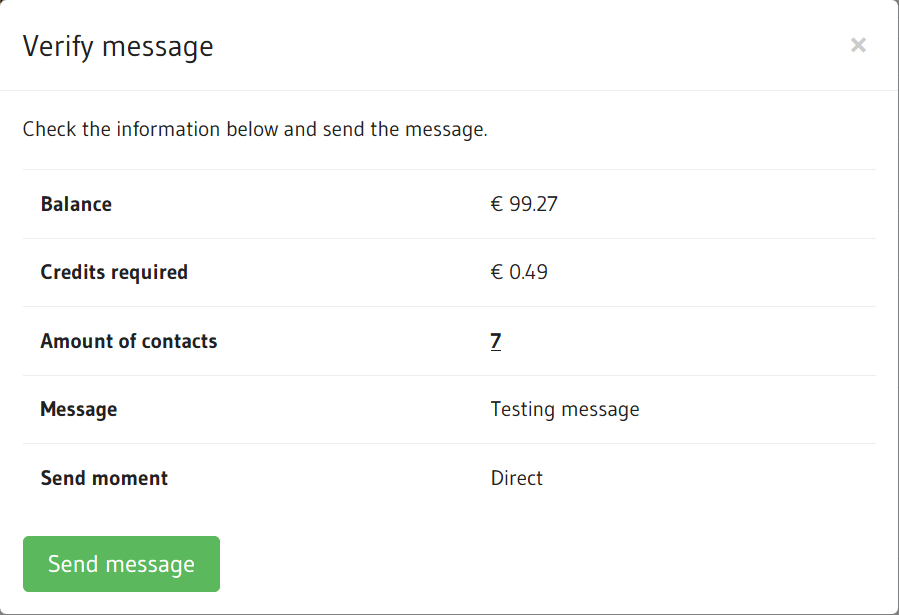Screen dimensions: 899x615
Task: Select the Send moment label
Action: tap(104, 478)
